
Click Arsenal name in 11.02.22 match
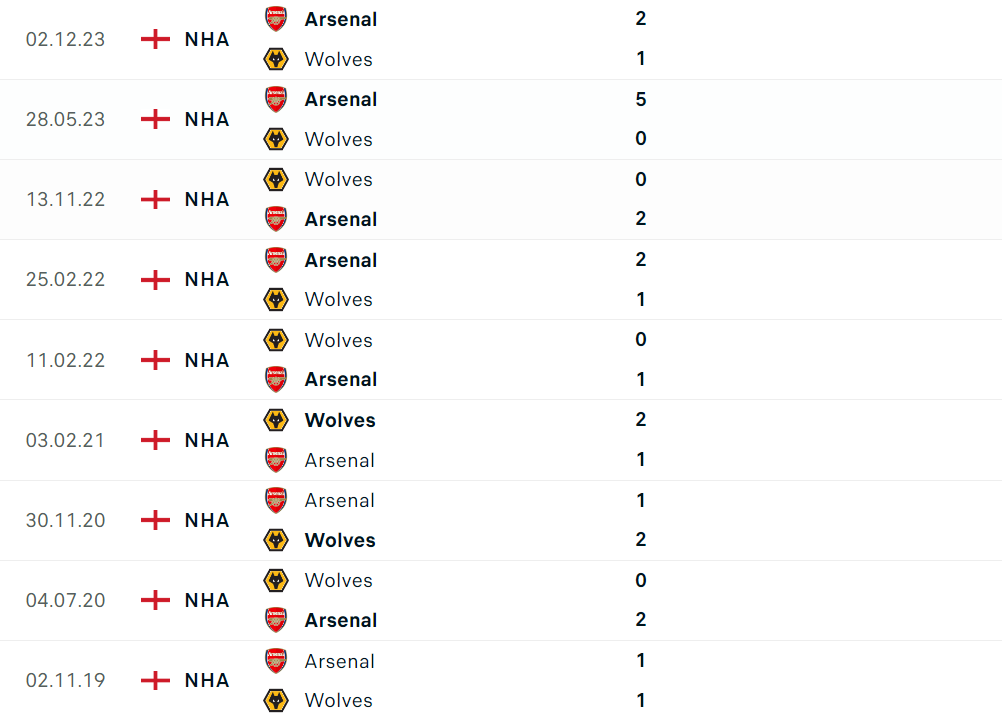click(340, 379)
